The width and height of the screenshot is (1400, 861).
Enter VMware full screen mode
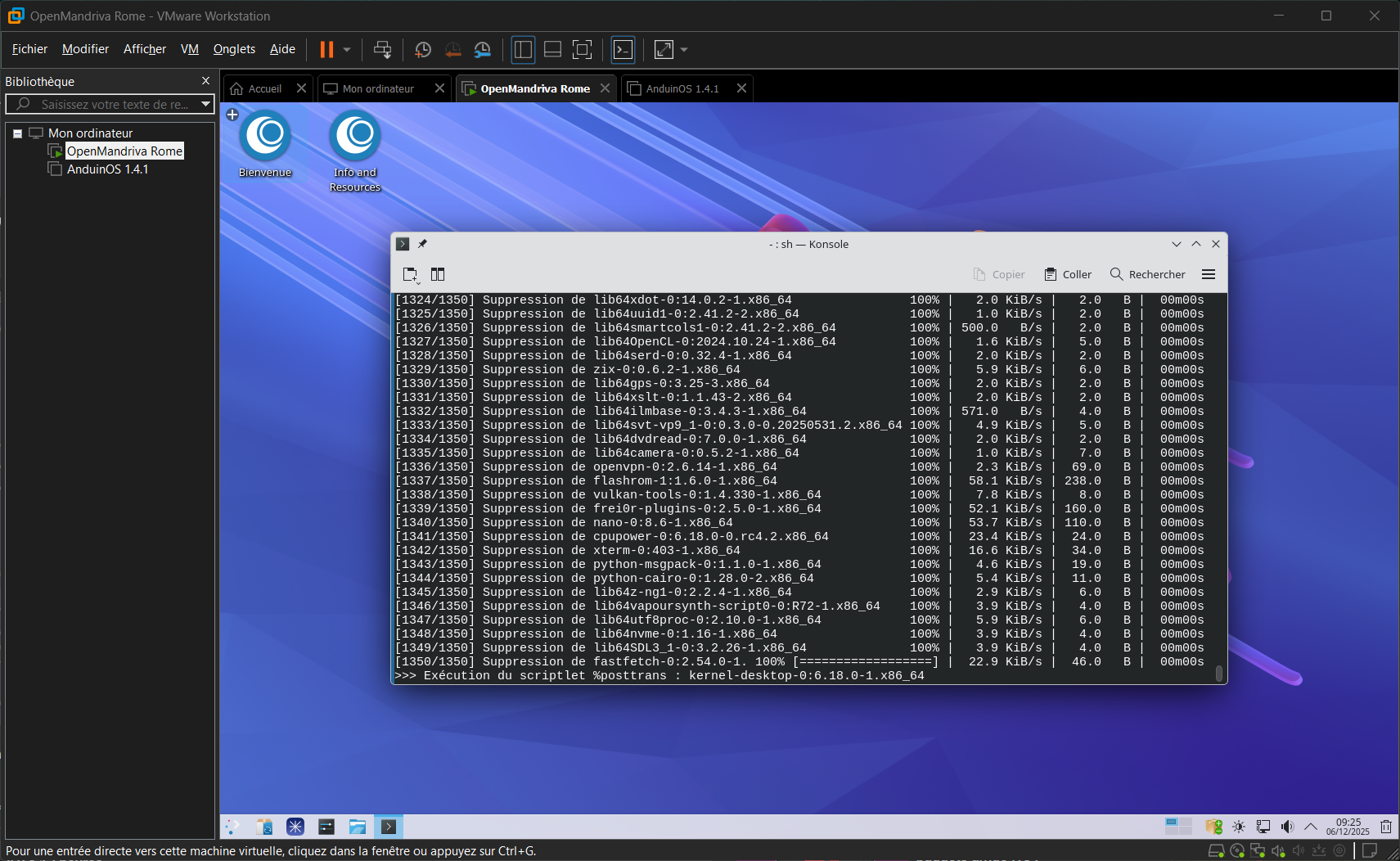[582, 50]
